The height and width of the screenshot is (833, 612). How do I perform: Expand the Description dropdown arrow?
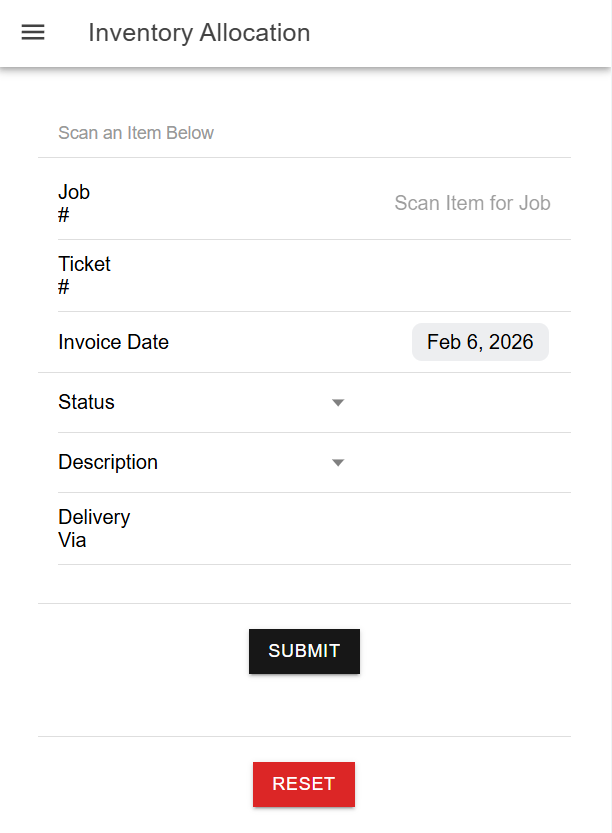[x=338, y=462]
